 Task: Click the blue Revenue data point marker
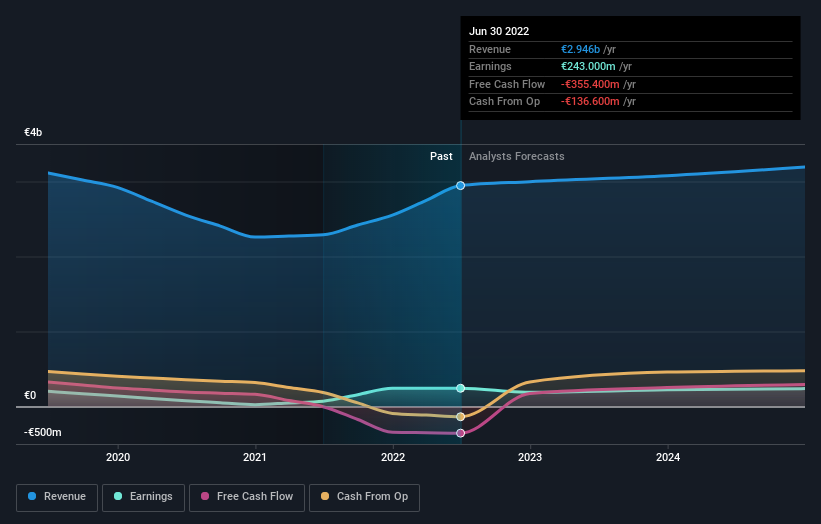point(460,185)
